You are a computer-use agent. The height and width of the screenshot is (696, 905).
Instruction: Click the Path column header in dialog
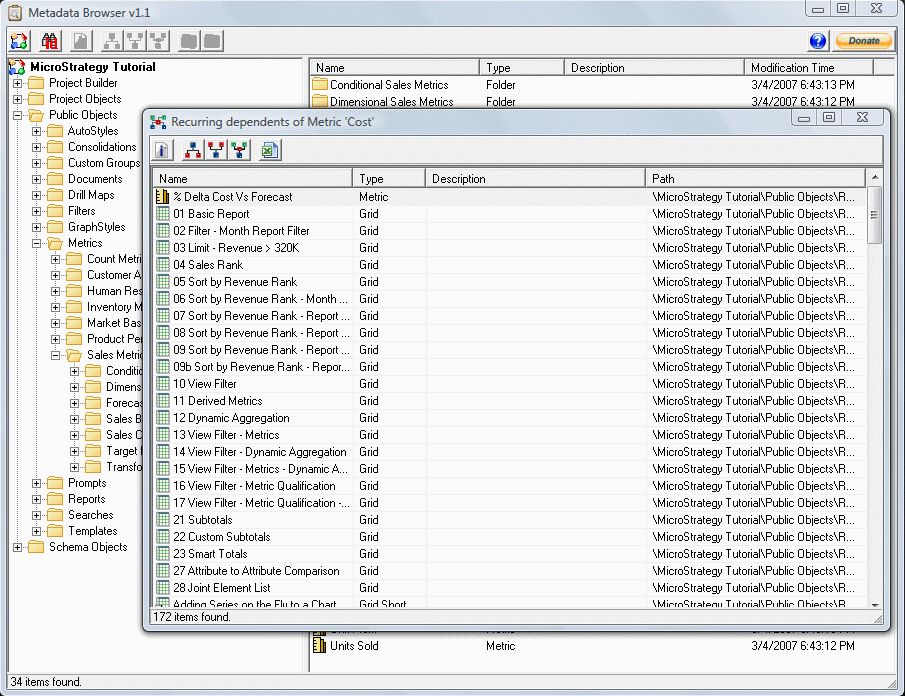[x=755, y=179]
